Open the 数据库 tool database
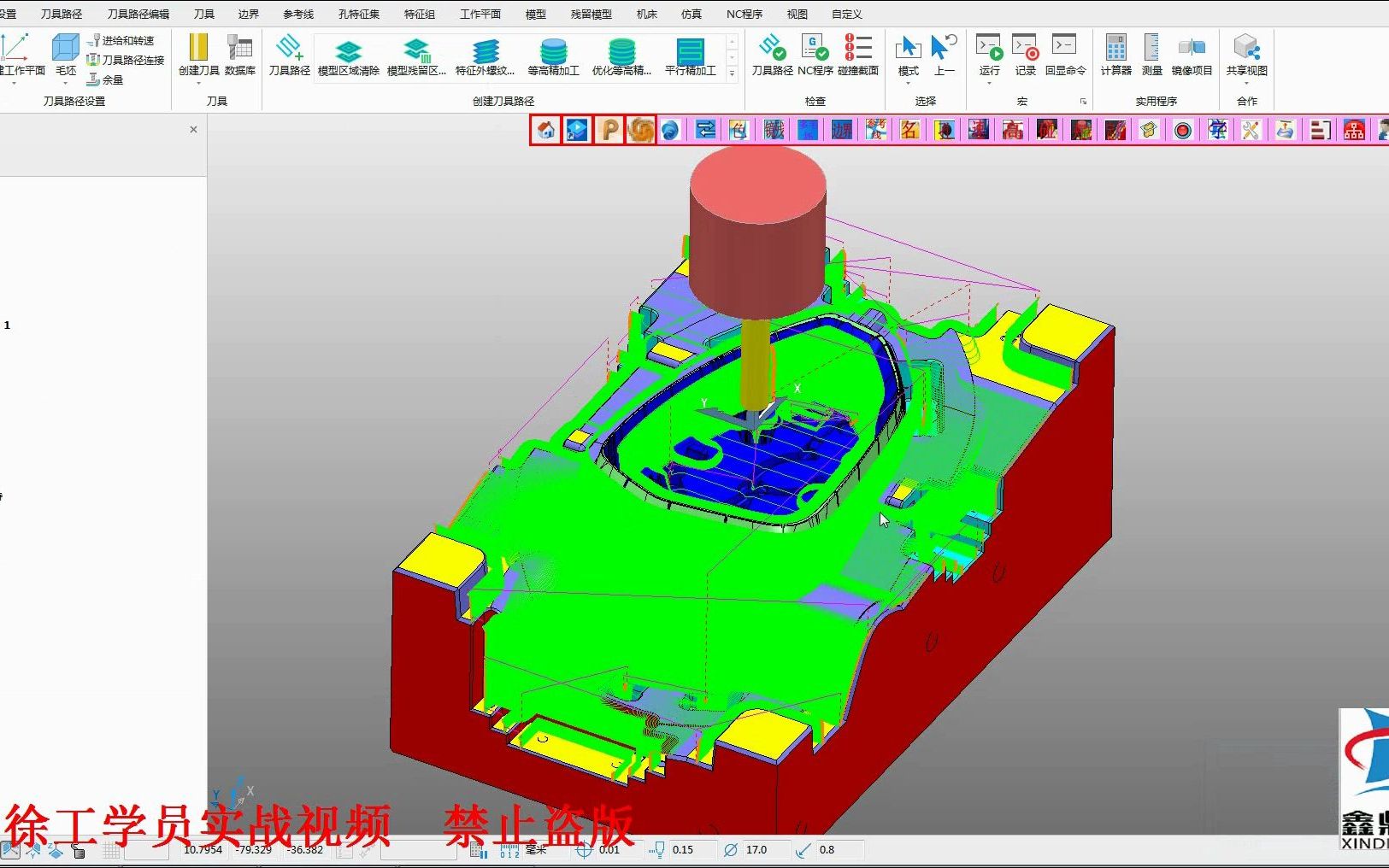 240,56
